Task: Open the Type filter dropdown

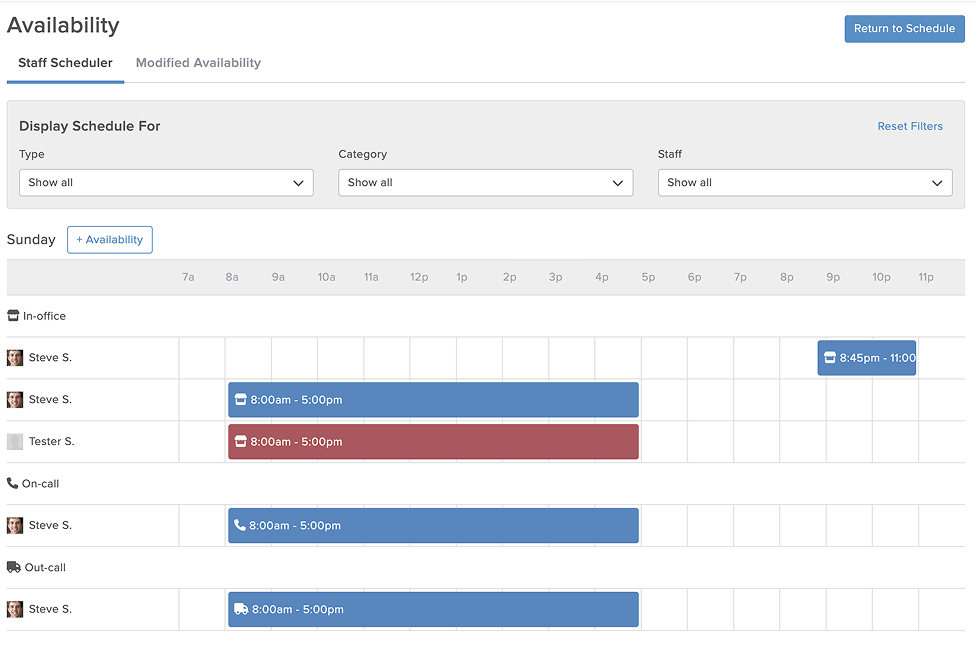Action: point(166,182)
